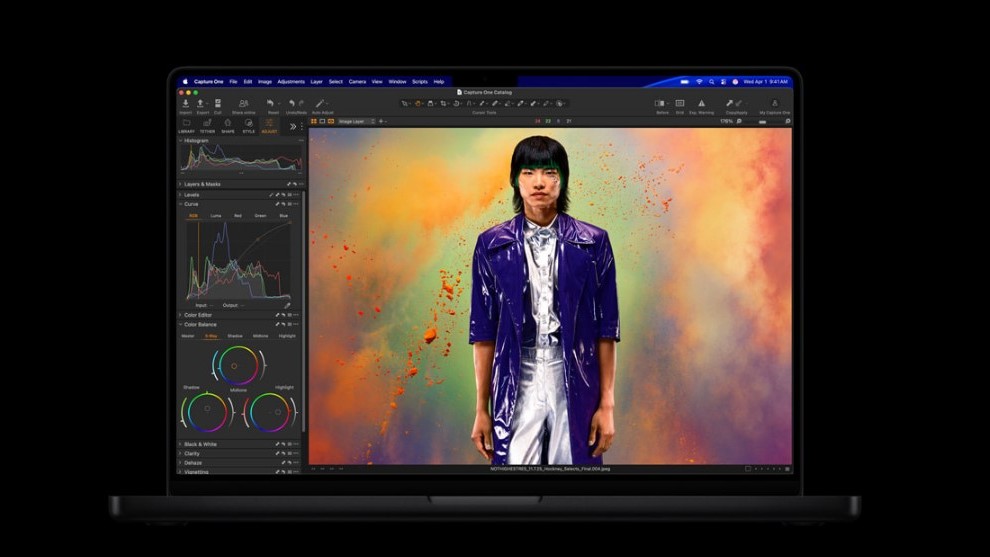The height and width of the screenshot is (557, 990).
Task: Click the Curve eyedropper picker icon
Action: pos(287,305)
